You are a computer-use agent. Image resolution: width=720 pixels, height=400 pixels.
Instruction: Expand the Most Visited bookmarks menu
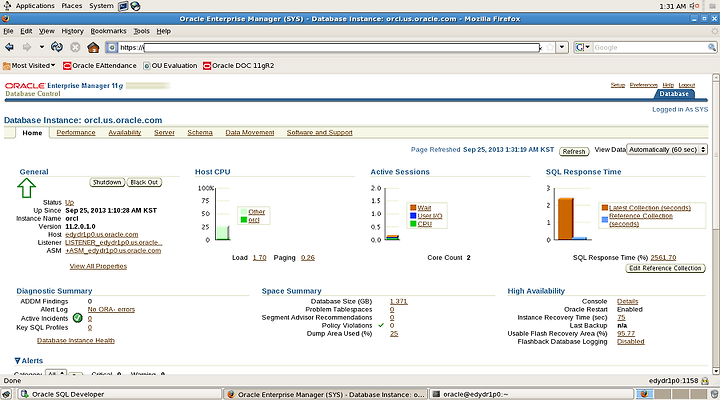pos(29,66)
